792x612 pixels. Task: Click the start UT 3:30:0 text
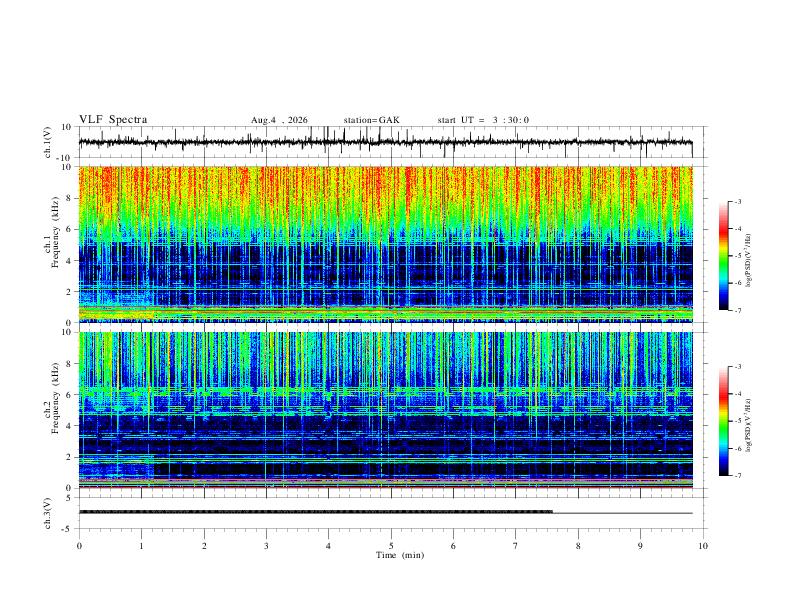point(483,120)
